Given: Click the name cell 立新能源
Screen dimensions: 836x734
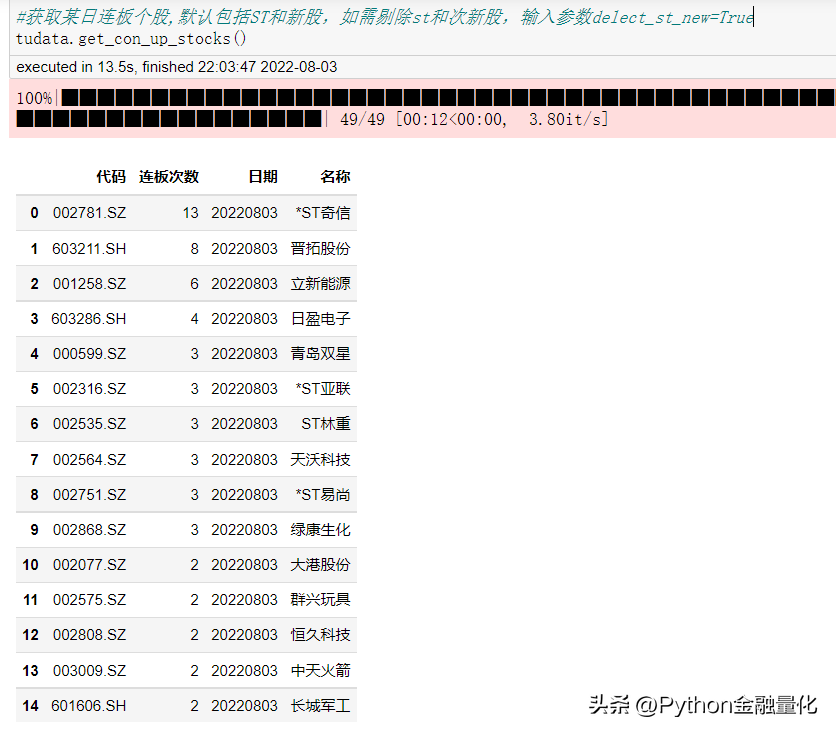Looking at the screenshot, I should [320, 284].
